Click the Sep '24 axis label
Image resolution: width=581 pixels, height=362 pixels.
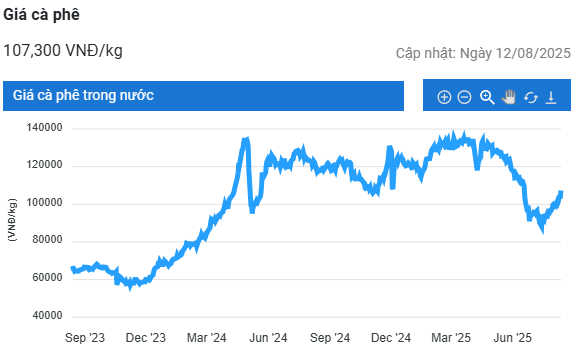330,338
